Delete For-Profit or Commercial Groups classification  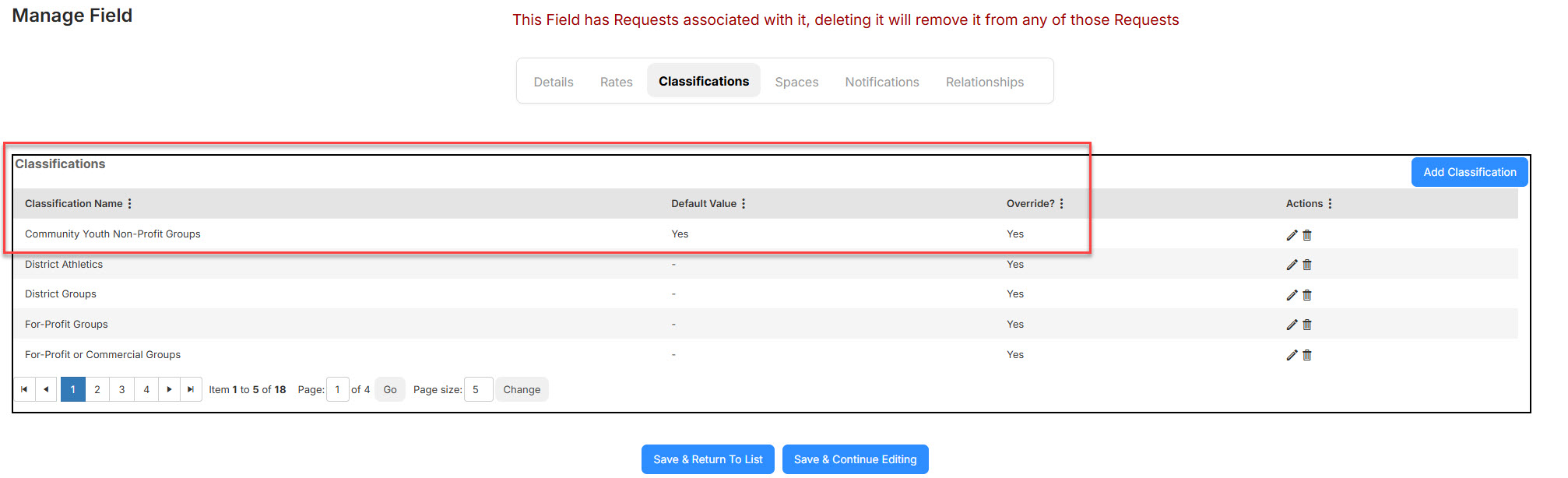pos(1307,355)
